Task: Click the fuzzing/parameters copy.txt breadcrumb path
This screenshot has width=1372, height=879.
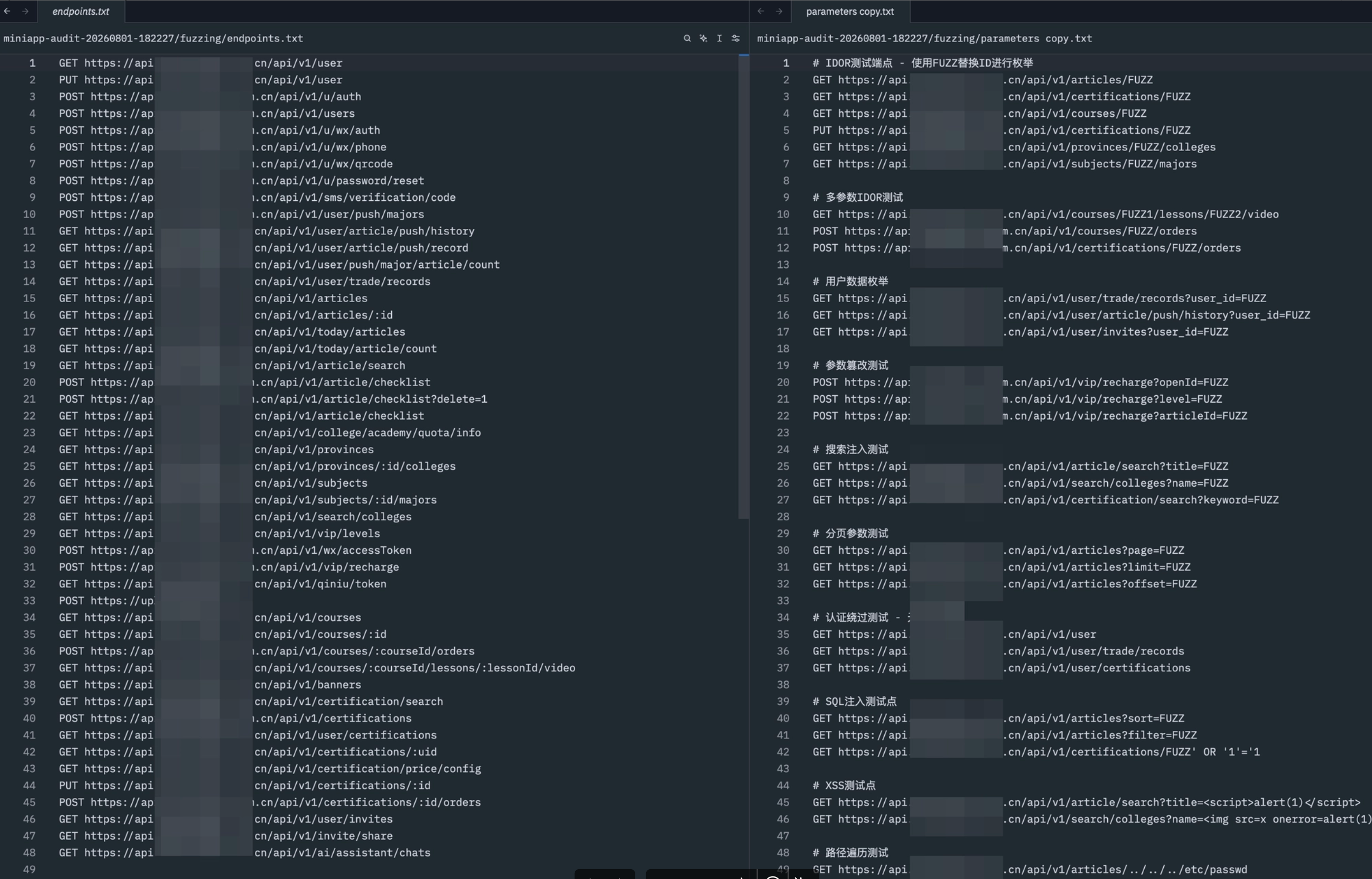Action: pos(925,38)
